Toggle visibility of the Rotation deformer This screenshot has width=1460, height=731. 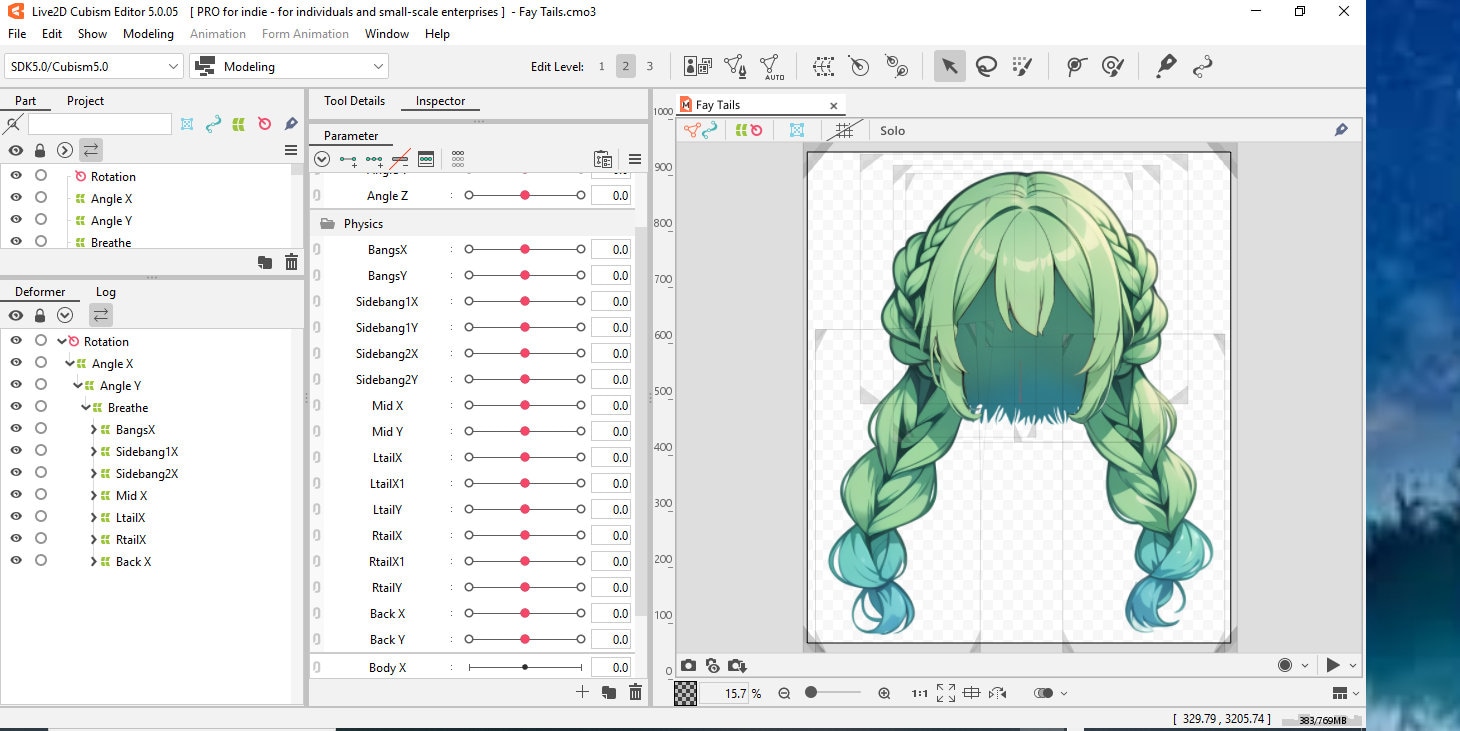15,341
